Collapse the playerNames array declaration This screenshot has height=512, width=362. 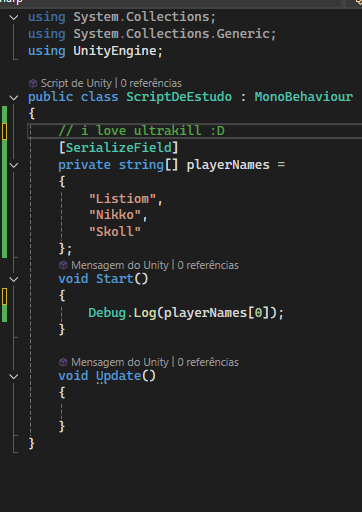click(x=14, y=165)
